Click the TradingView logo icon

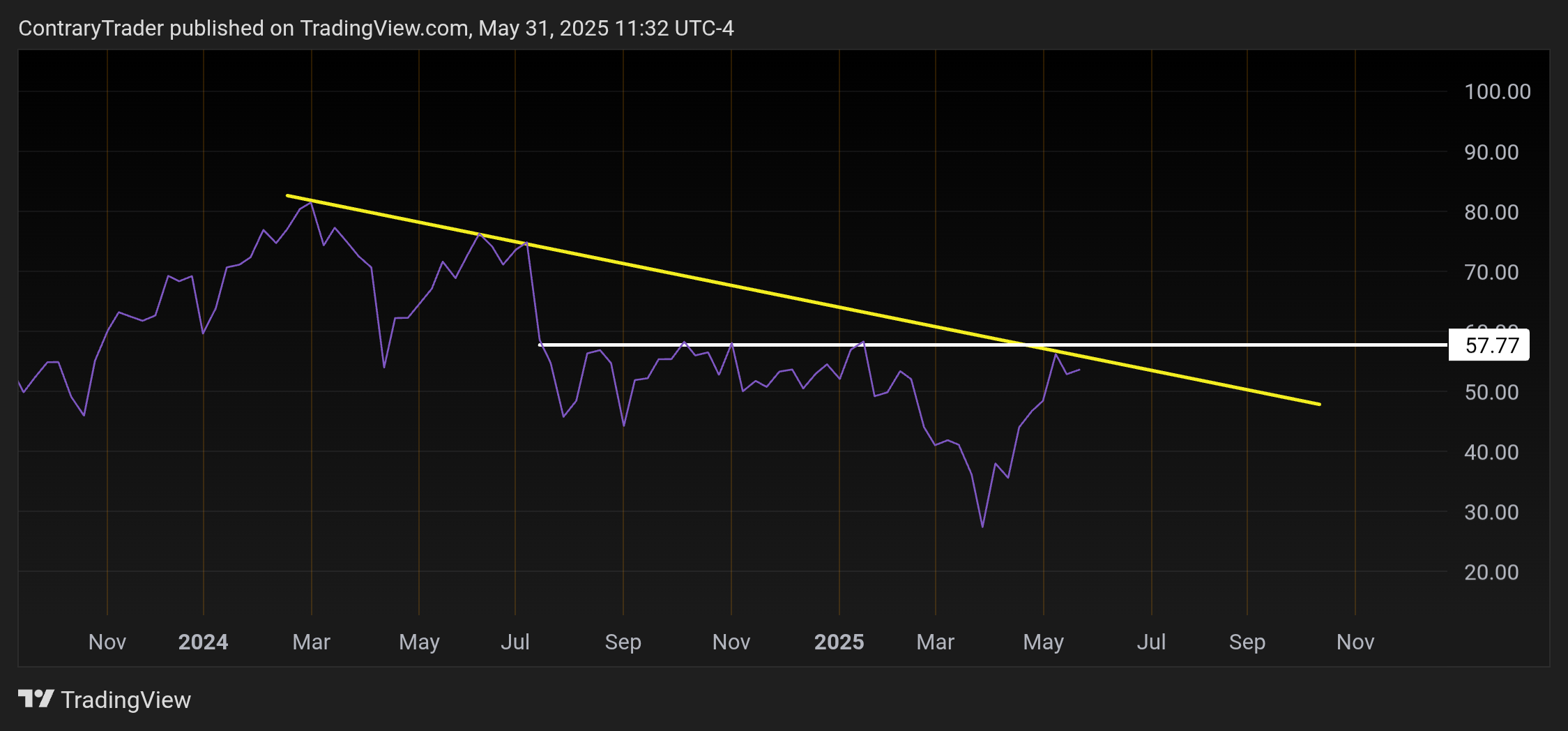point(36,698)
